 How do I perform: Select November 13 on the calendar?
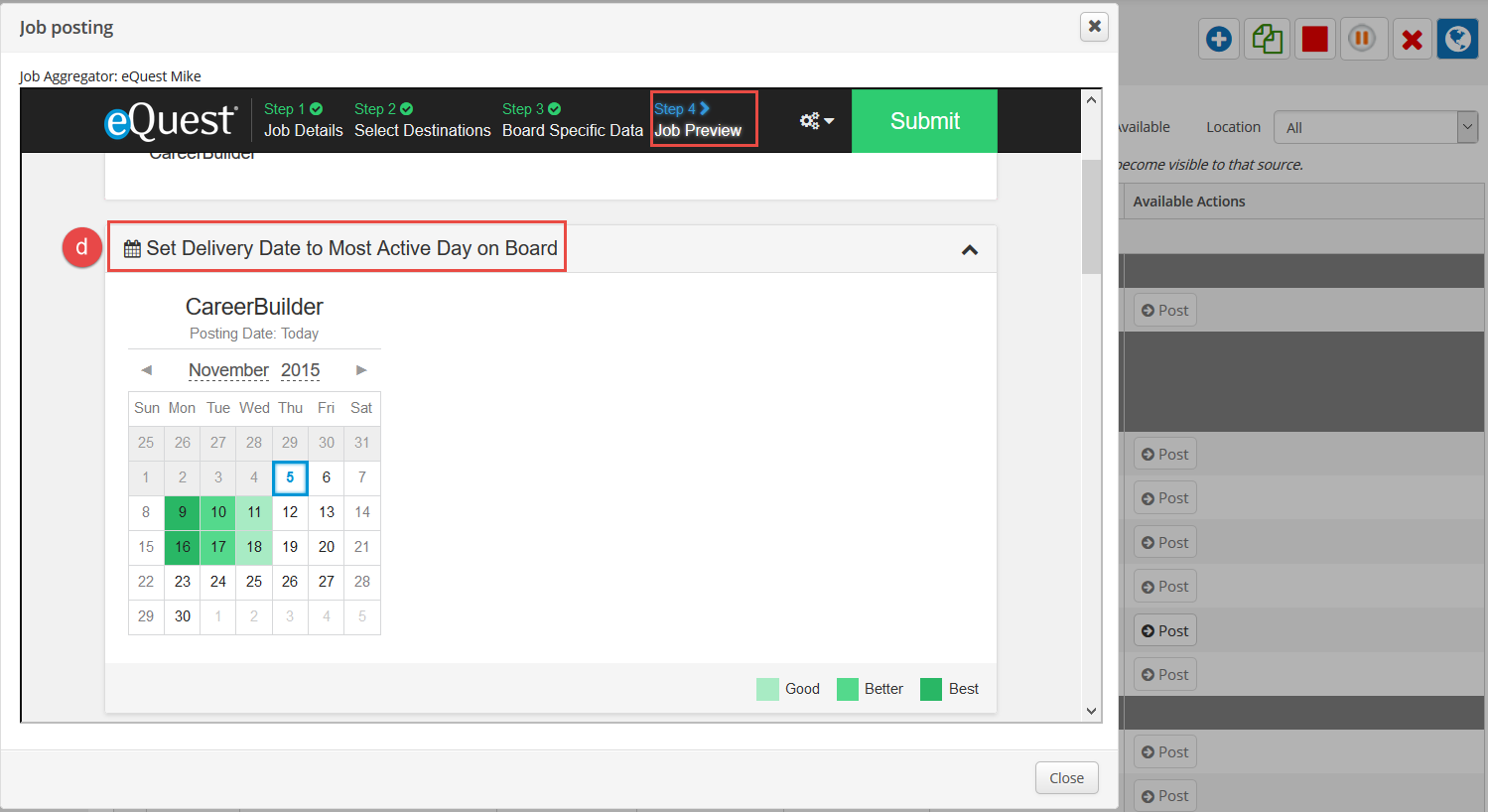click(326, 512)
